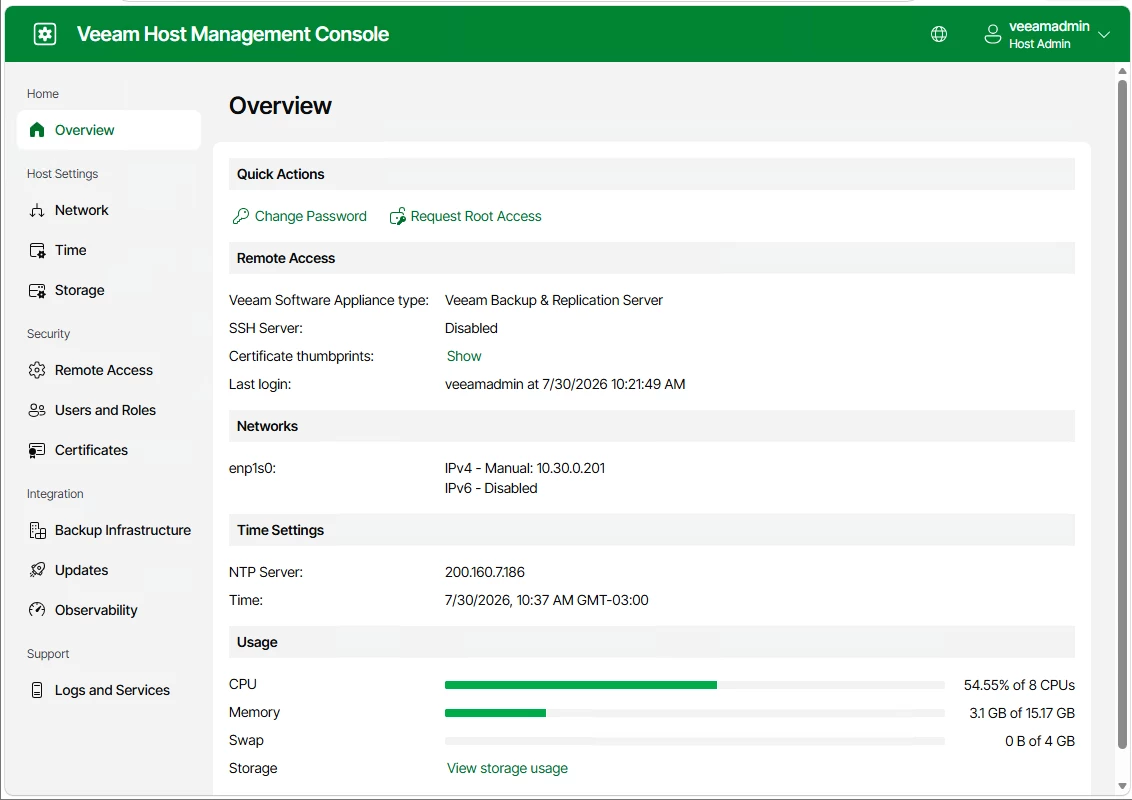The image size is (1132, 800).
Task: Click the key icon beside Change Password
Action: click(x=240, y=216)
